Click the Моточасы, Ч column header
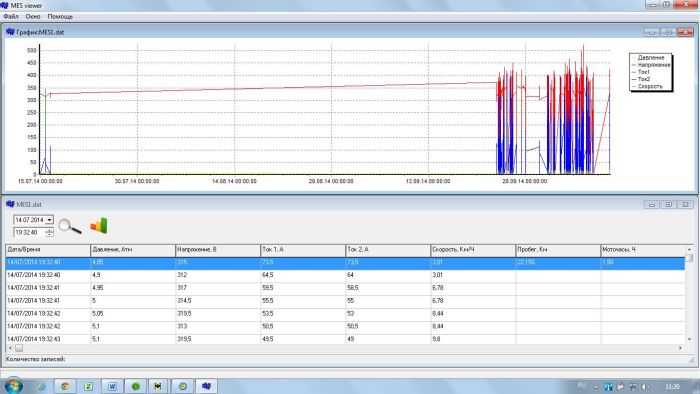Screen dimensions: 700x394 (x=643, y=250)
